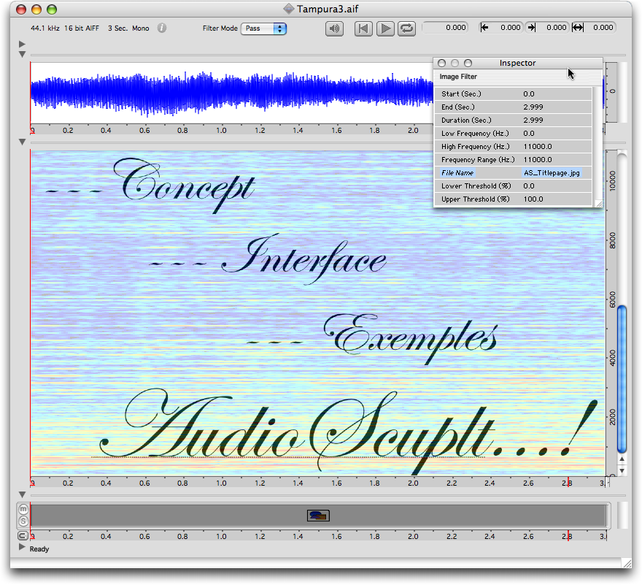642x585 pixels.
Task: Click selection start arrow icon
Action: coord(485,29)
